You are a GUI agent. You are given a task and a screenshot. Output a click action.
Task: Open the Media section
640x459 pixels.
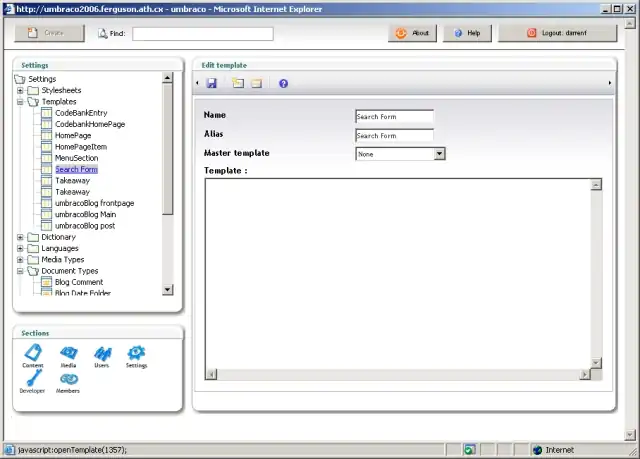tap(68, 353)
